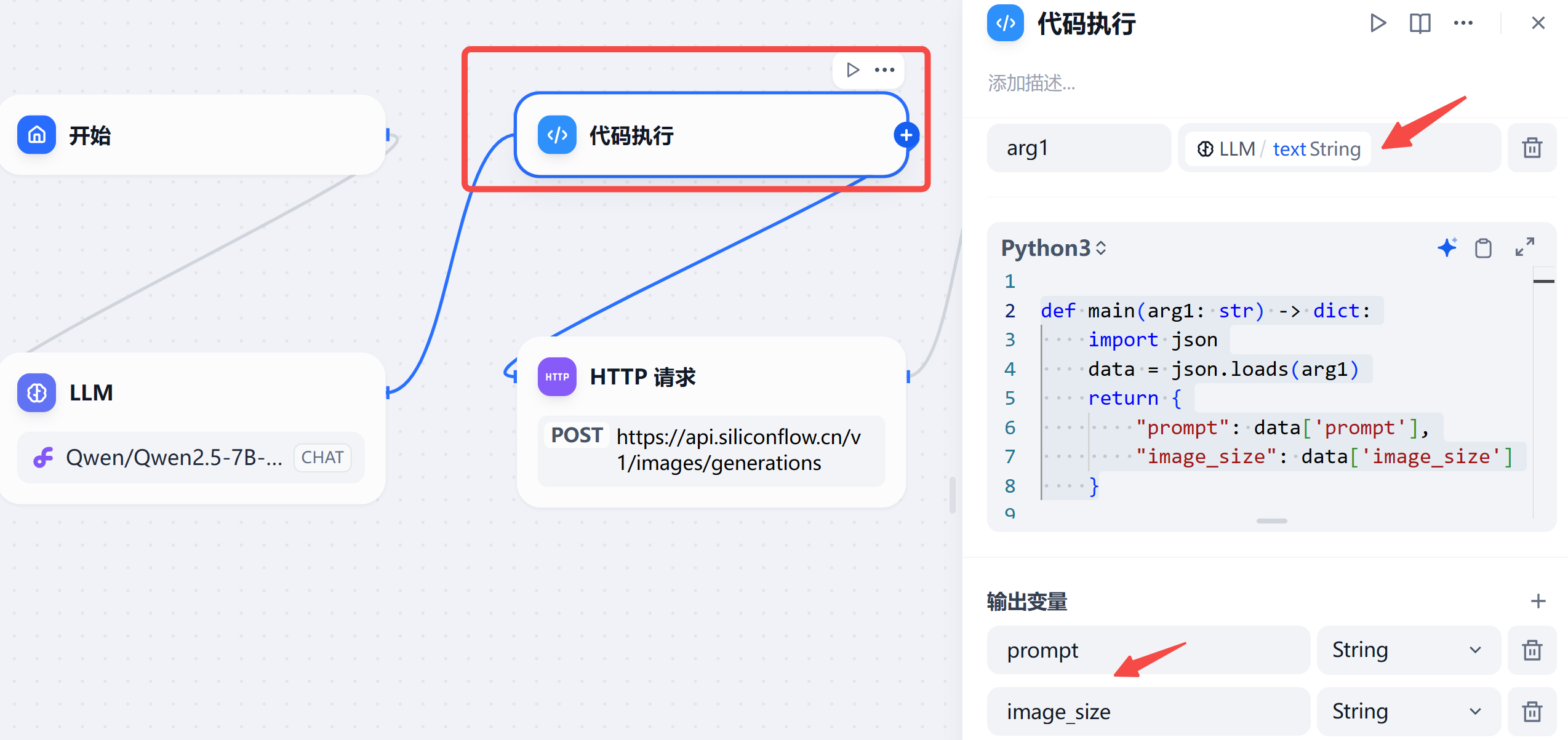Copy code with clipboard icon
Screen dimensions: 1568x740
click(1483, 248)
